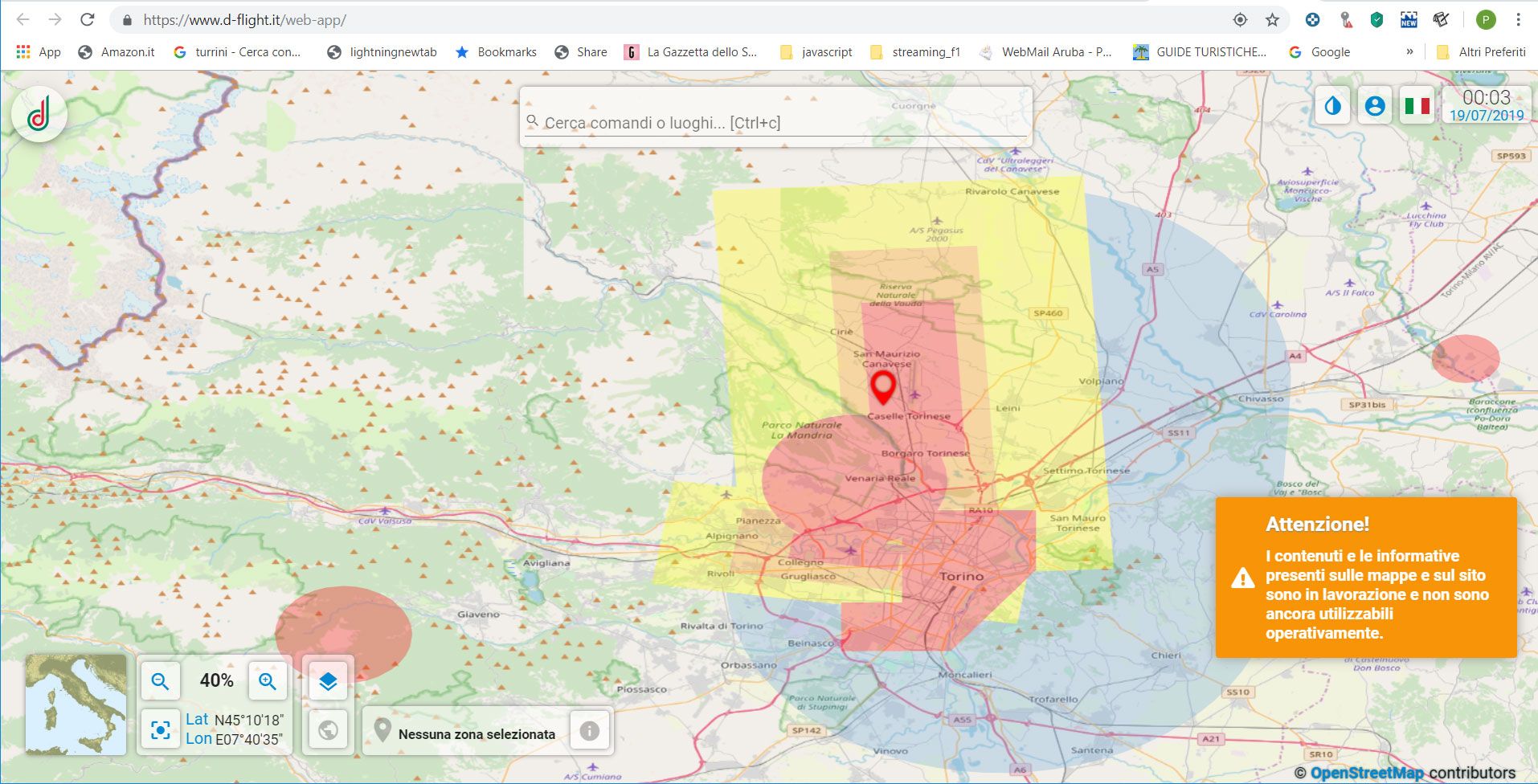Click the 40% zoom level indicator
1538x784 pixels.
[215, 680]
